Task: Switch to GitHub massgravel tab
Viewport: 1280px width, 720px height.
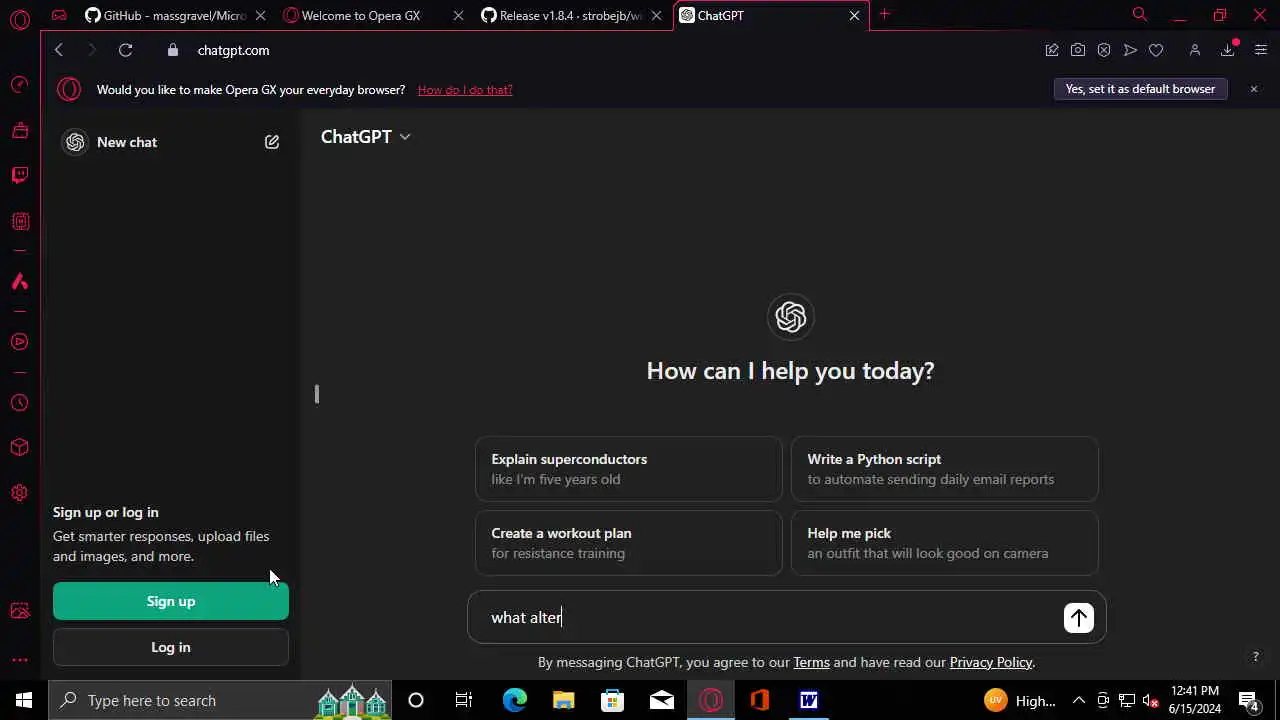Action: 174,15
